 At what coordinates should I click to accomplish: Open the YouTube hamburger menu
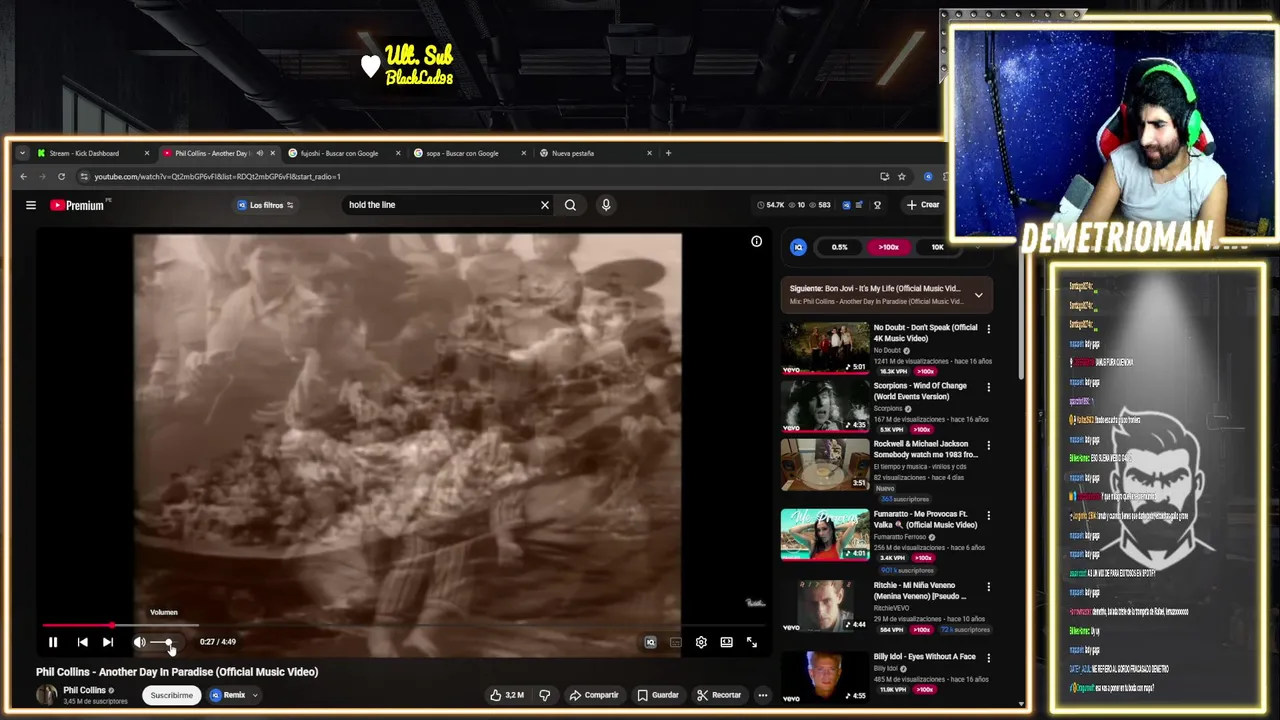tap(31, 205)
